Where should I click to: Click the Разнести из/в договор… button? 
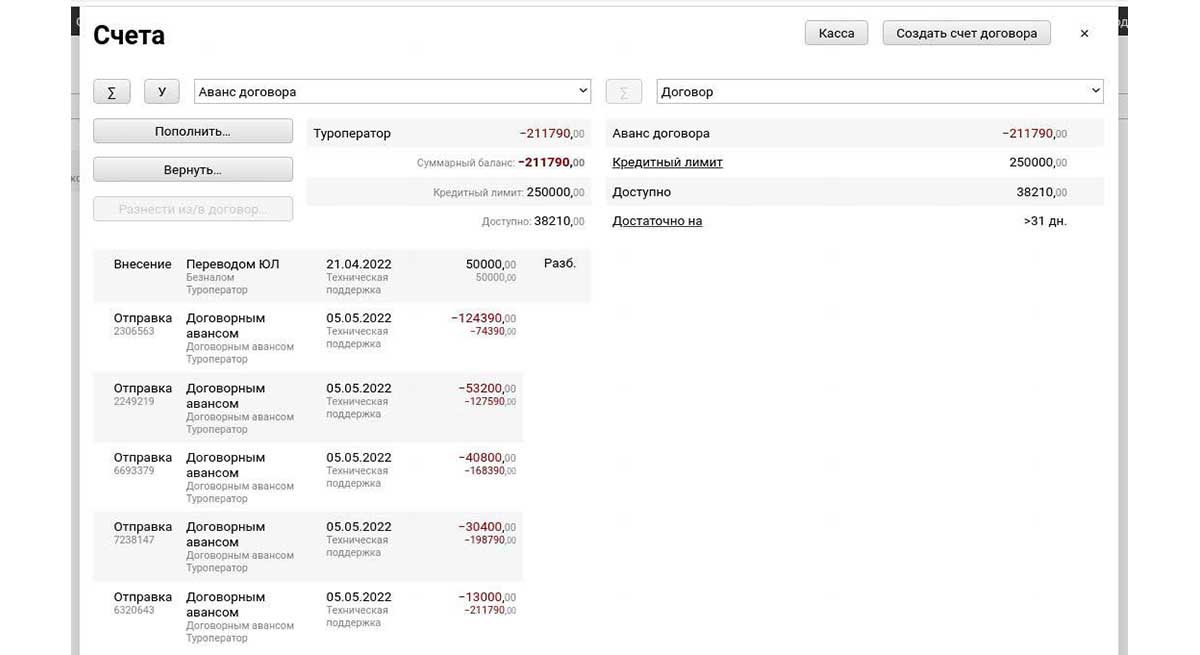tap(192, 209)
